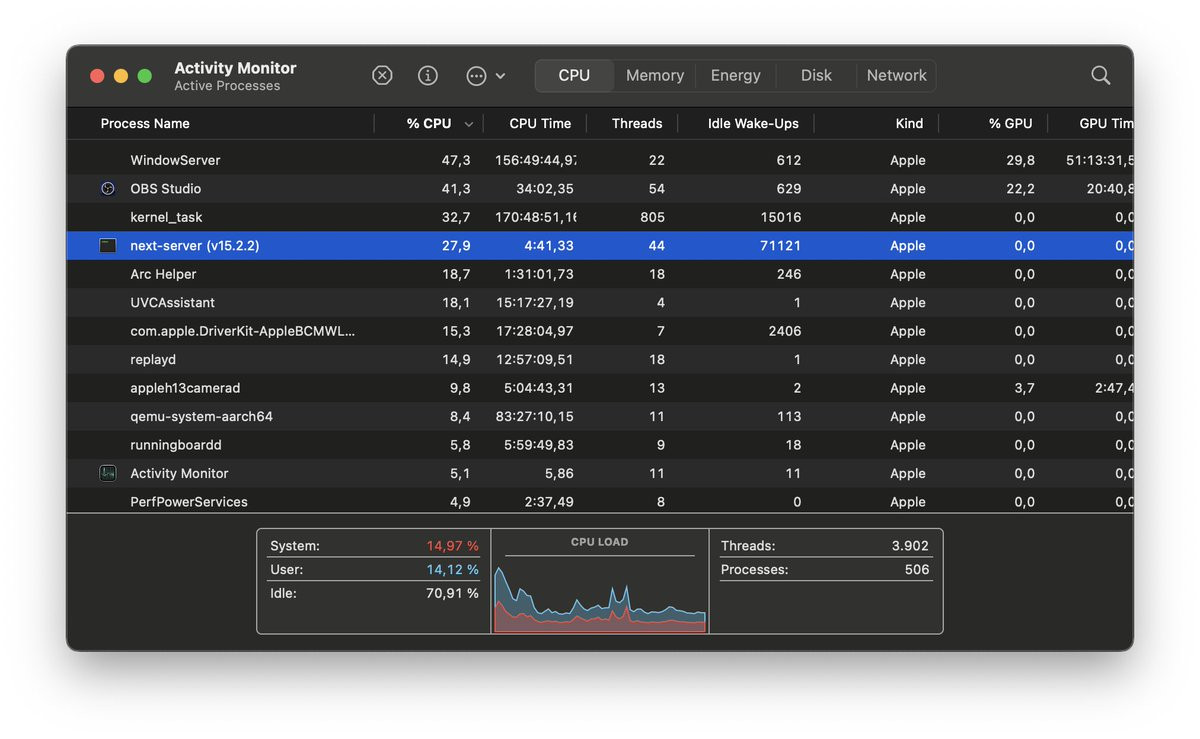Click the Idle 70,91 % value
The image size is (1200, 739).
[x=452, y=593]
